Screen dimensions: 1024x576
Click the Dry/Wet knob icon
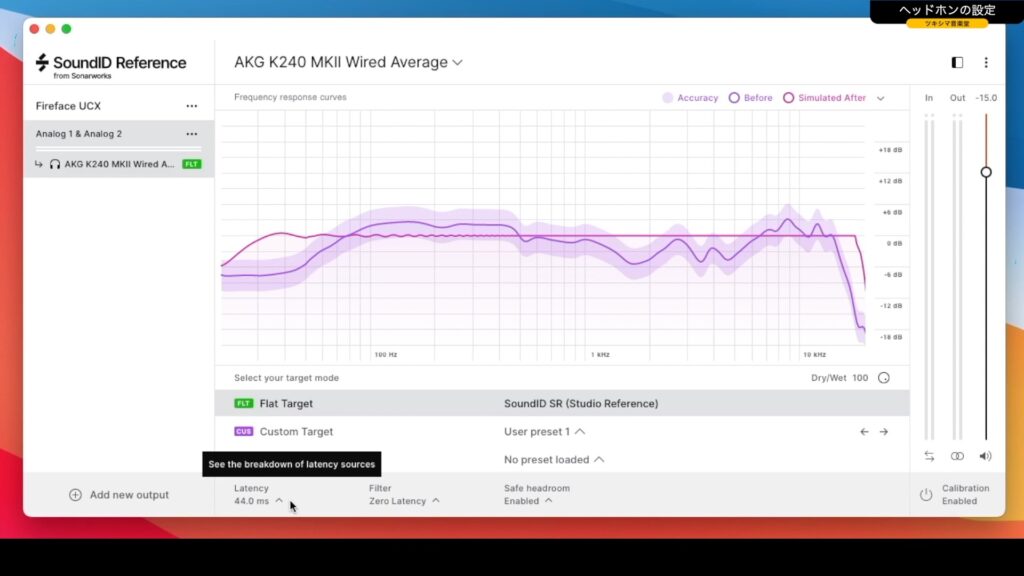[884, 378]
